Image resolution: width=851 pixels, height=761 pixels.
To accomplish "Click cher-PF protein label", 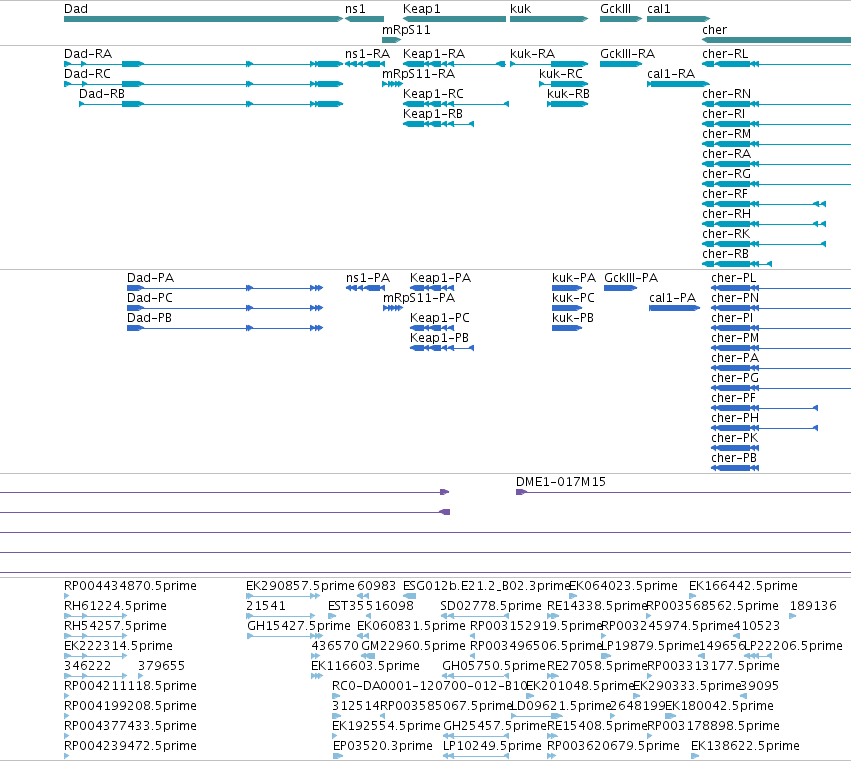I will (x=734, y=398).
